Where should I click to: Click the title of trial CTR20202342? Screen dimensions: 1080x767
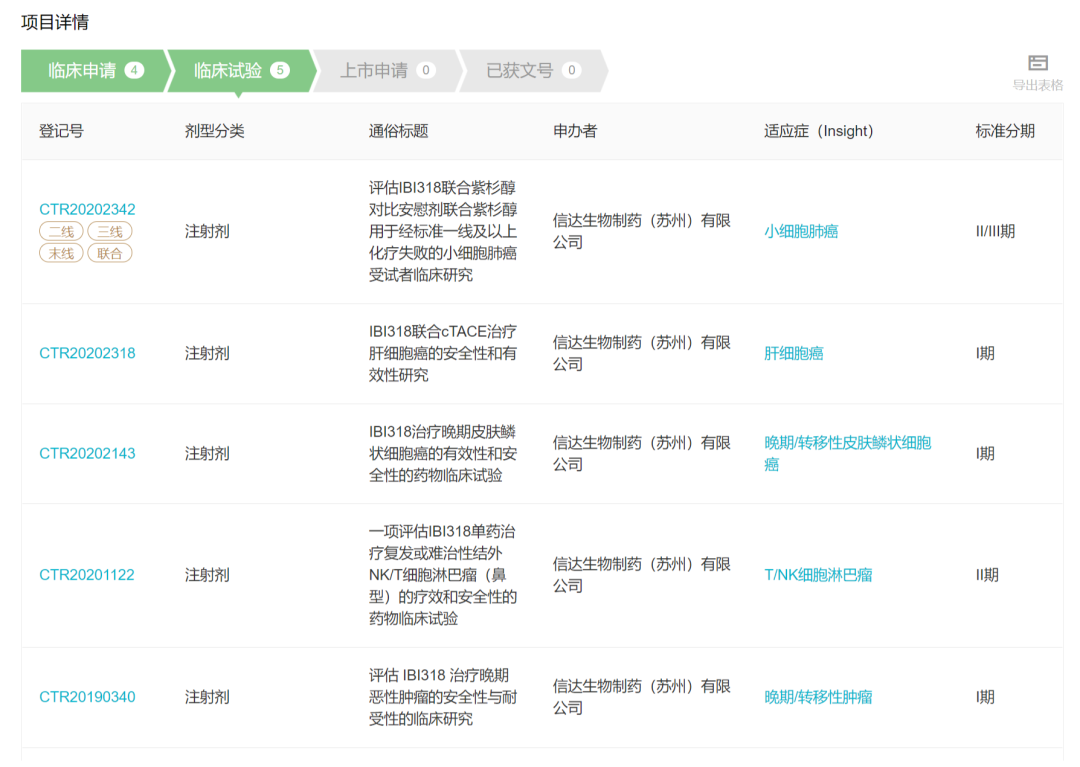click(x=443, y=231)
